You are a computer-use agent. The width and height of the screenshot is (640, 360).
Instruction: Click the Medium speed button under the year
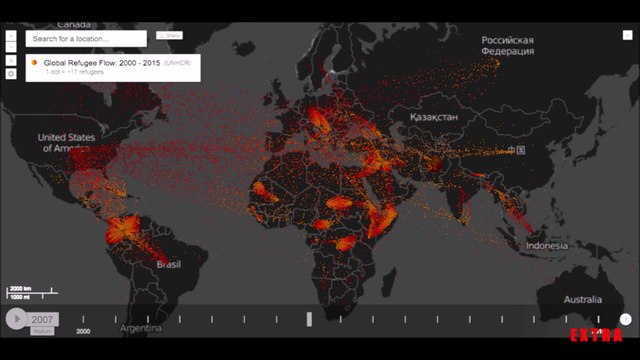tap(42, 331)
